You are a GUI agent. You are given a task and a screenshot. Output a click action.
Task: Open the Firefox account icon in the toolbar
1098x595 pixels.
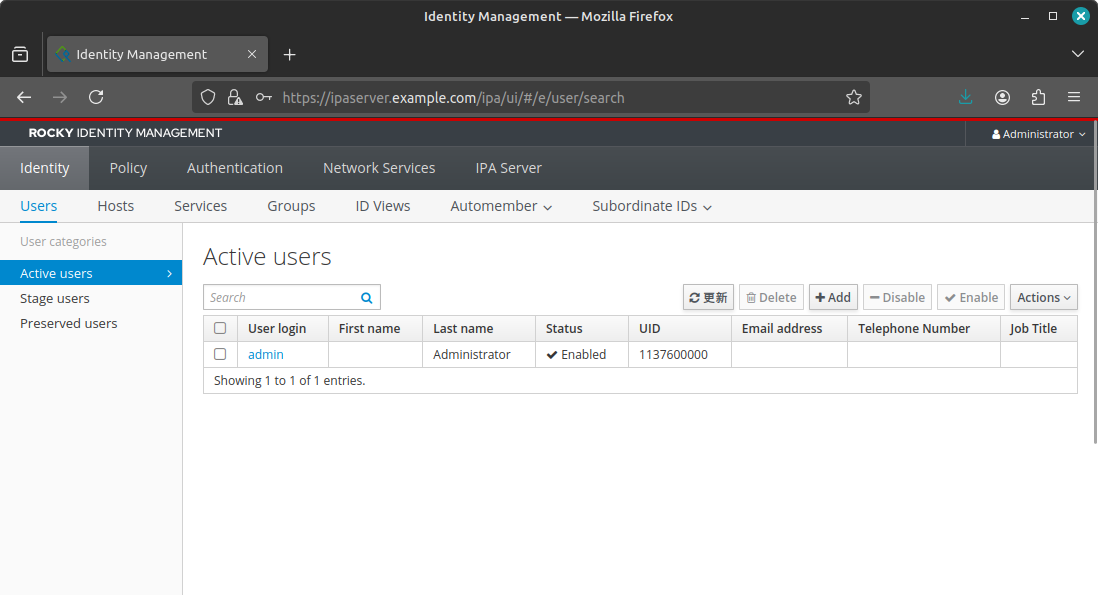(1001, 97)
